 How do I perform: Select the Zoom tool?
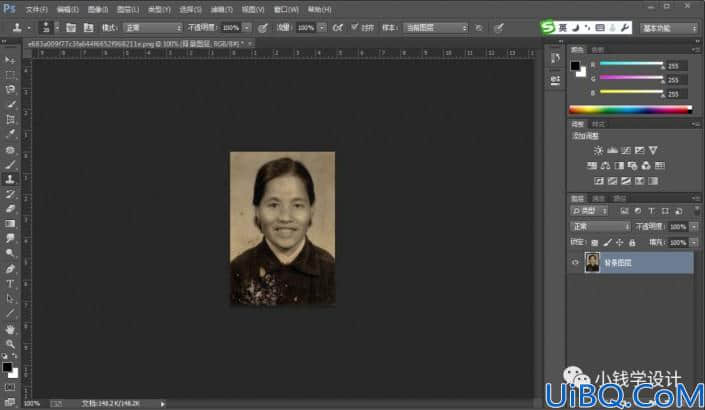(10, 344)
